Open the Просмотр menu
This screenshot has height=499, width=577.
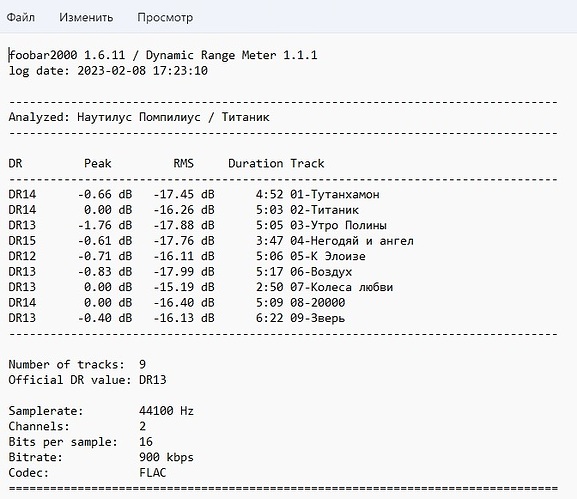coord(165,18)
